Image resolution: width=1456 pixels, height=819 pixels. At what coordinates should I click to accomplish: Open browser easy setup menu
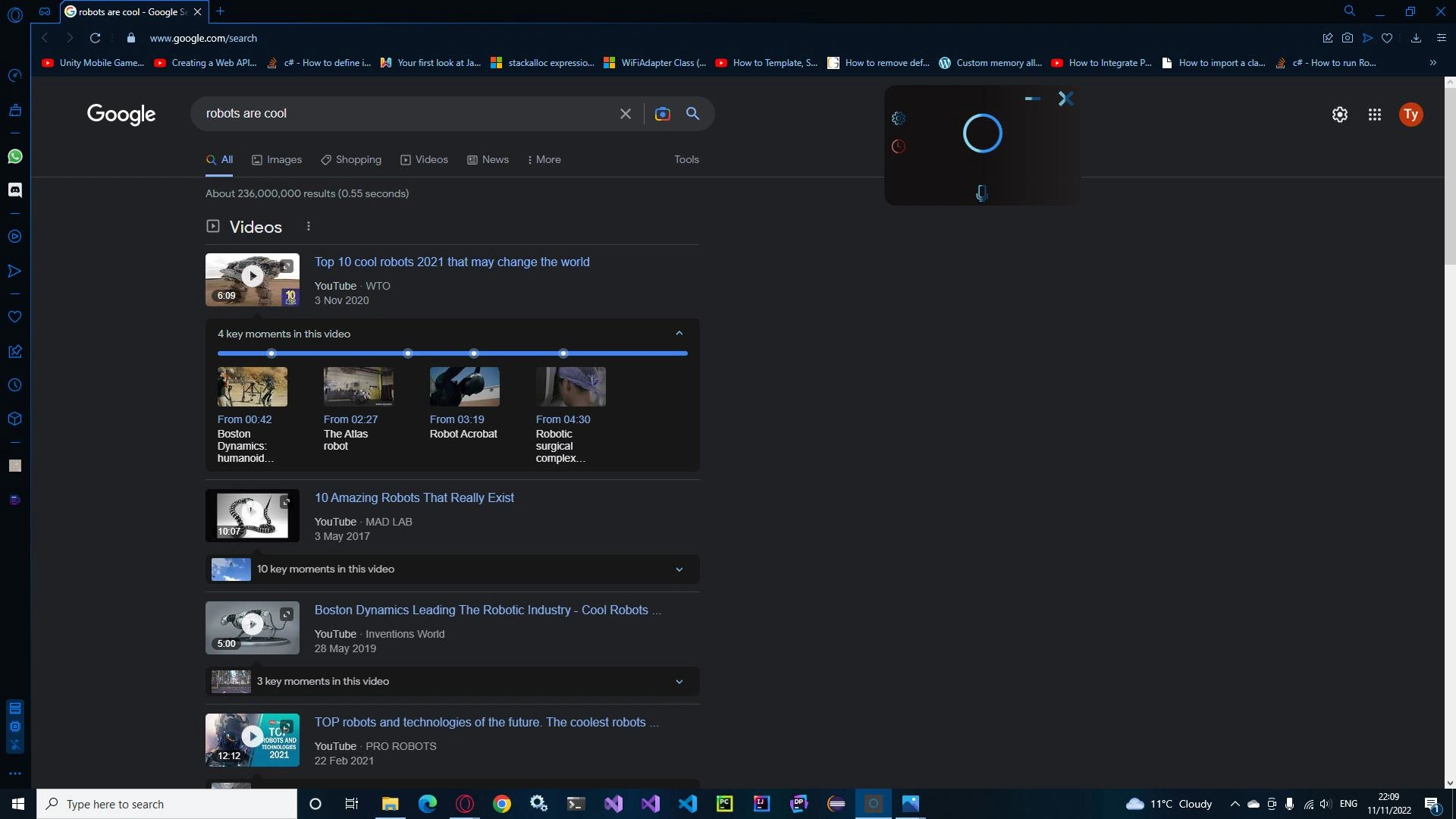click(1441, 38)
